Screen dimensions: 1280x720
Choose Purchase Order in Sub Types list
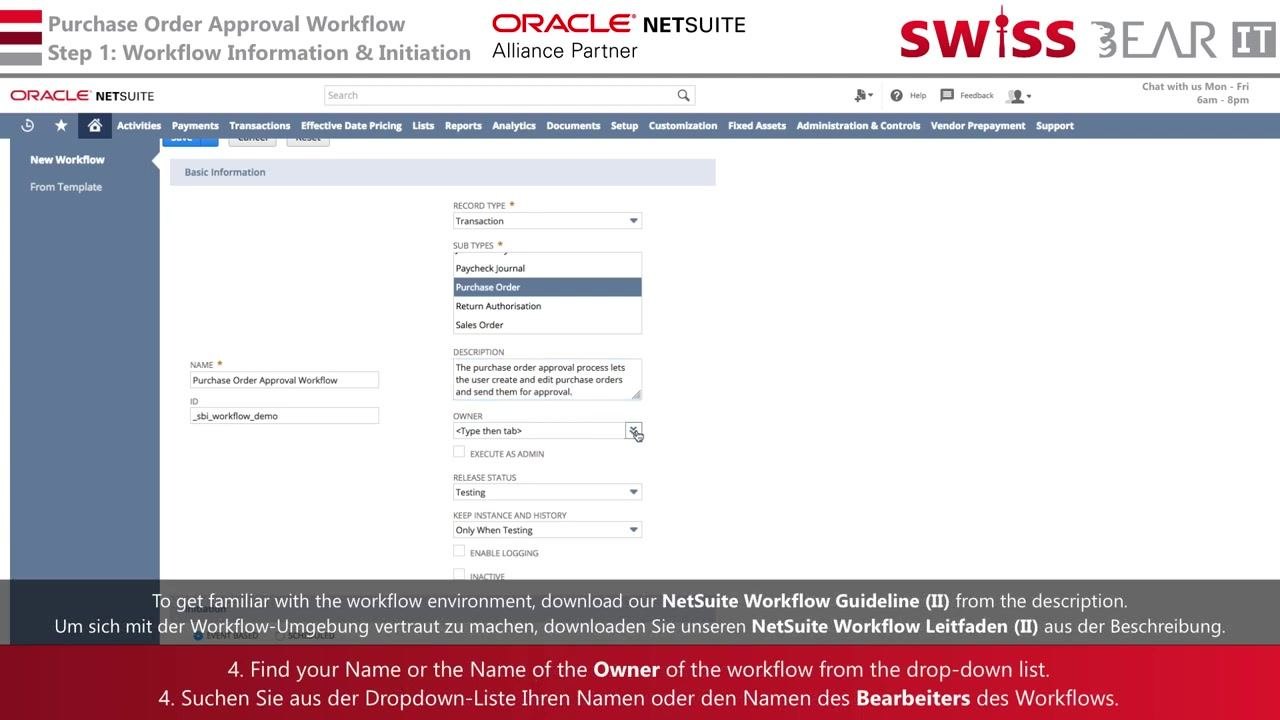[547, 287]
